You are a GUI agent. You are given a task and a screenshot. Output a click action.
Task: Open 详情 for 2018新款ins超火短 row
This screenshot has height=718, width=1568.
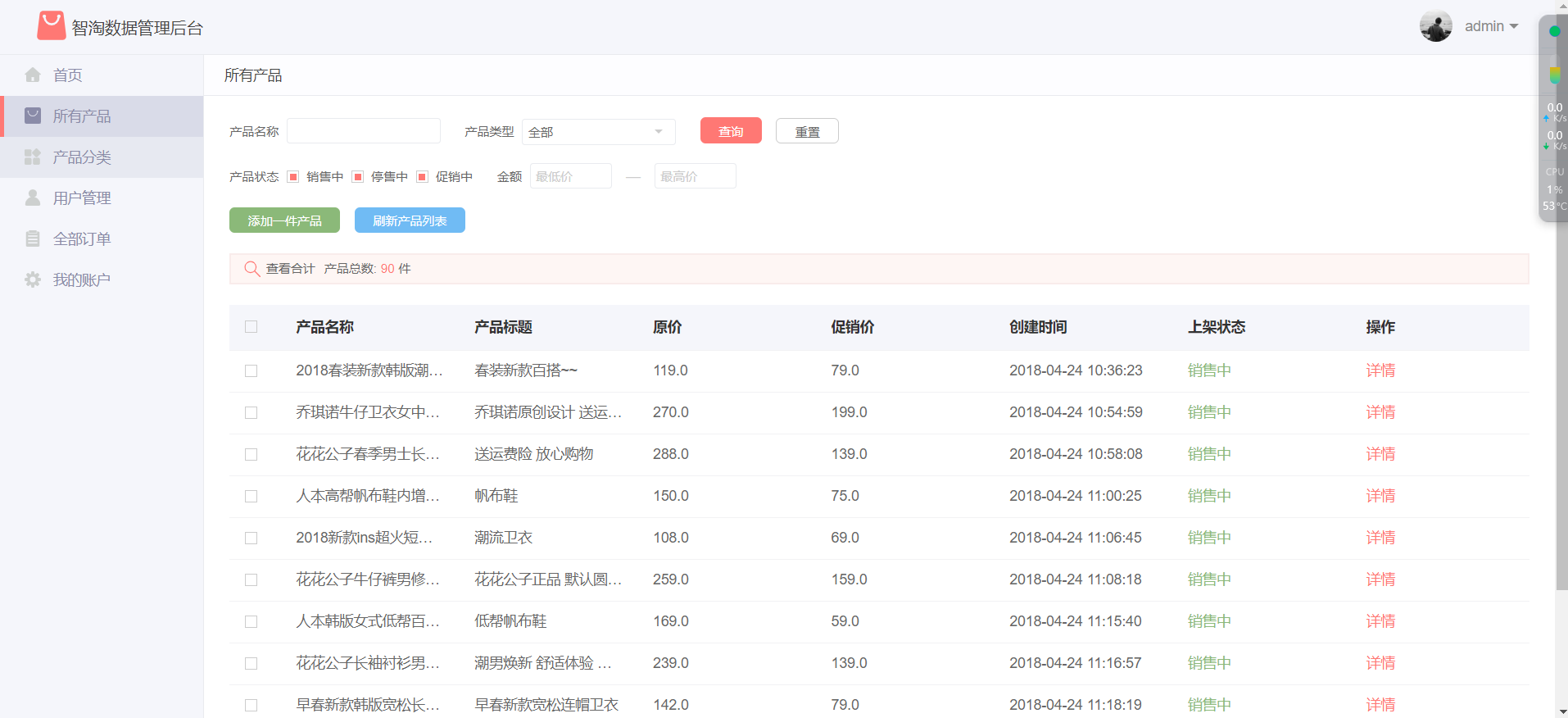pyautogui.click(x=1380, y=538)
